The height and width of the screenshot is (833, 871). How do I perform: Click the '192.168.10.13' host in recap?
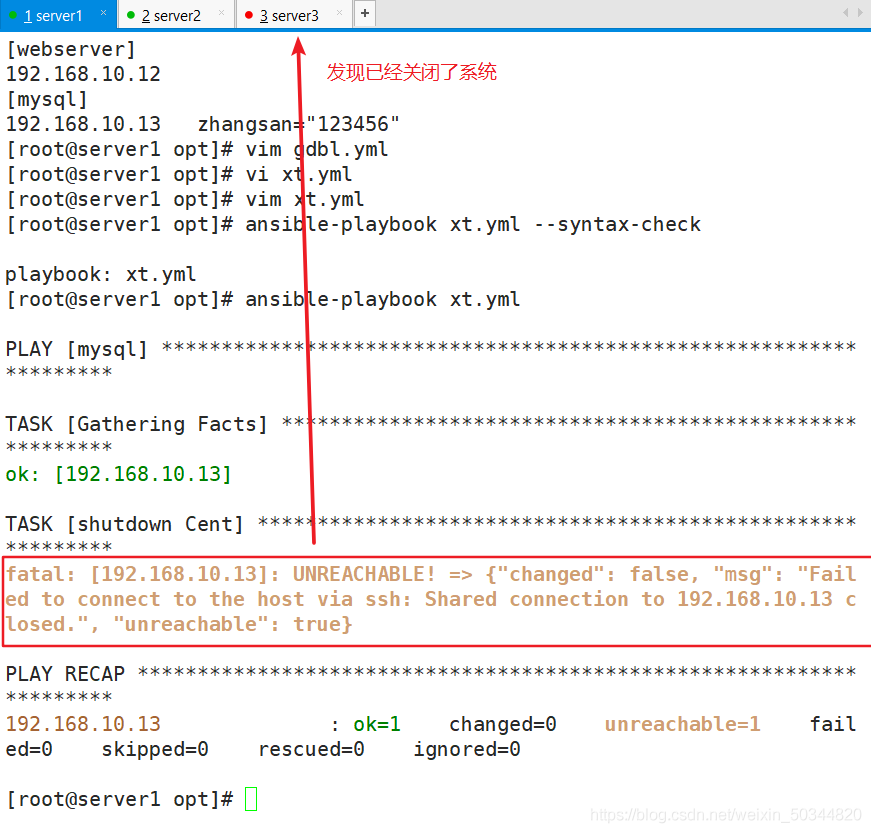tap(83, 724)
